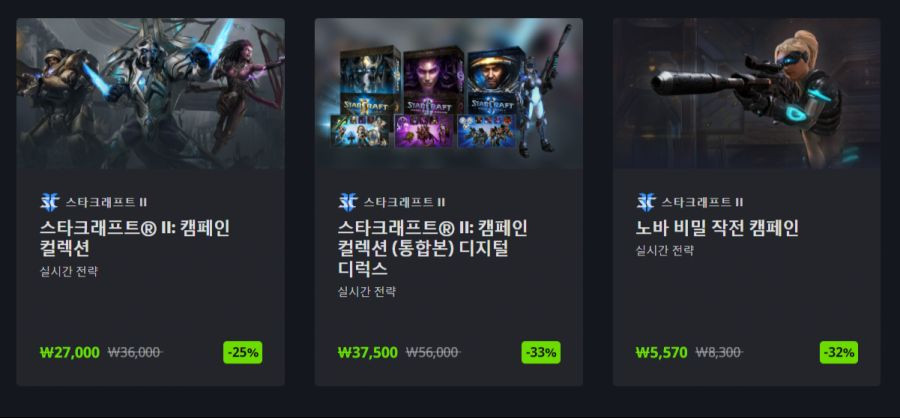900x418 pixels.
Task: Click the -33% discount badge
Action: 541,353
